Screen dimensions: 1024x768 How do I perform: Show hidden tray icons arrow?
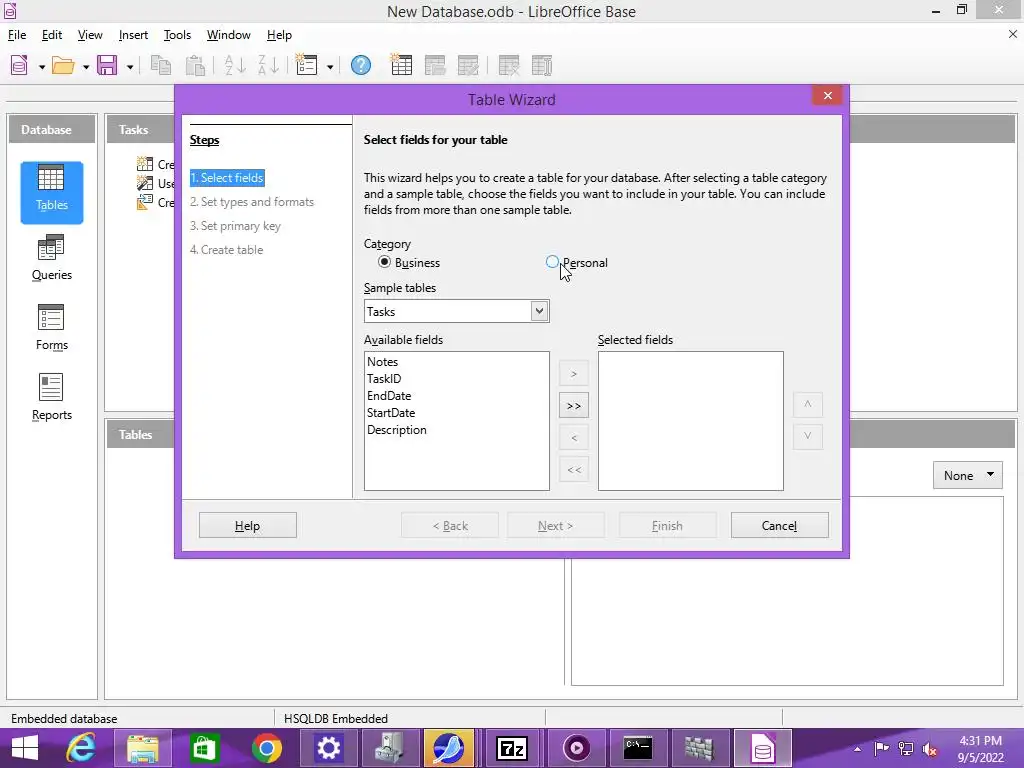[x=857, y=748]
